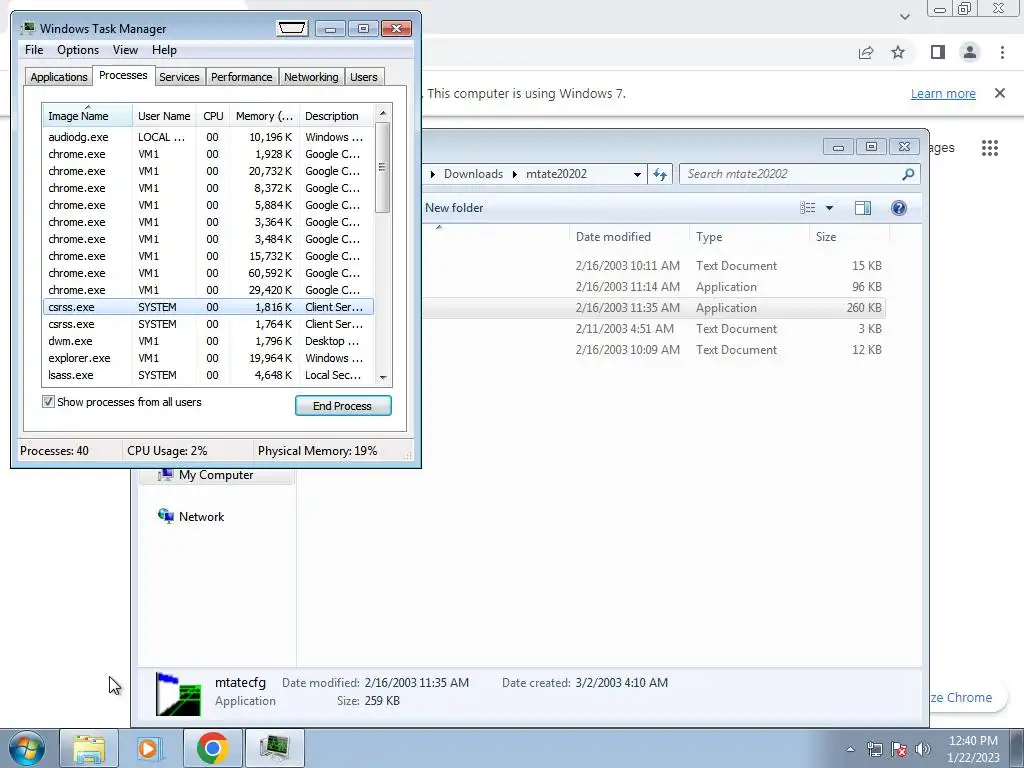
Task: Switch to Chrome taskbar icon
Action: pos(212,748)
